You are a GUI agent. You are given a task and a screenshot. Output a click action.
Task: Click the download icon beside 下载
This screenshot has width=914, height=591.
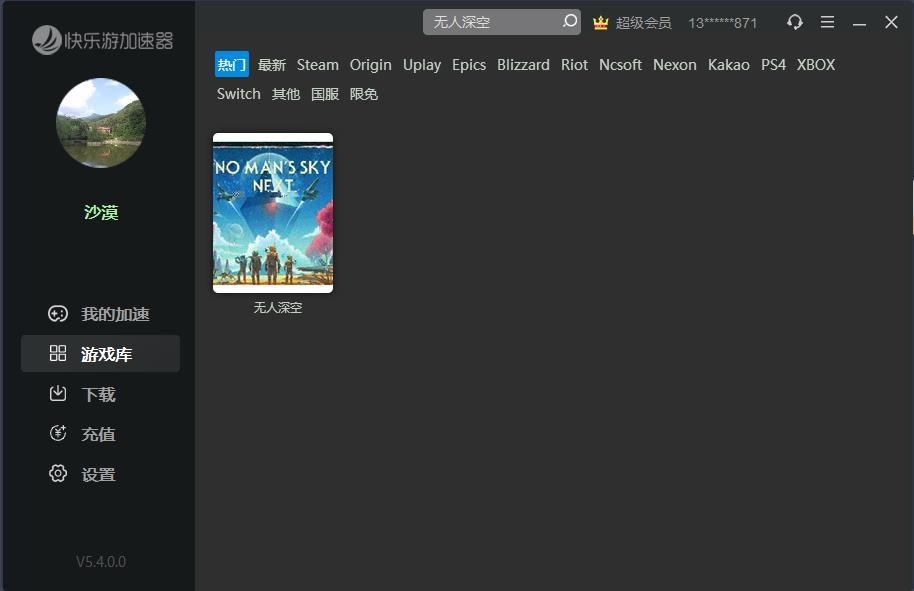(x=58, y=393)
